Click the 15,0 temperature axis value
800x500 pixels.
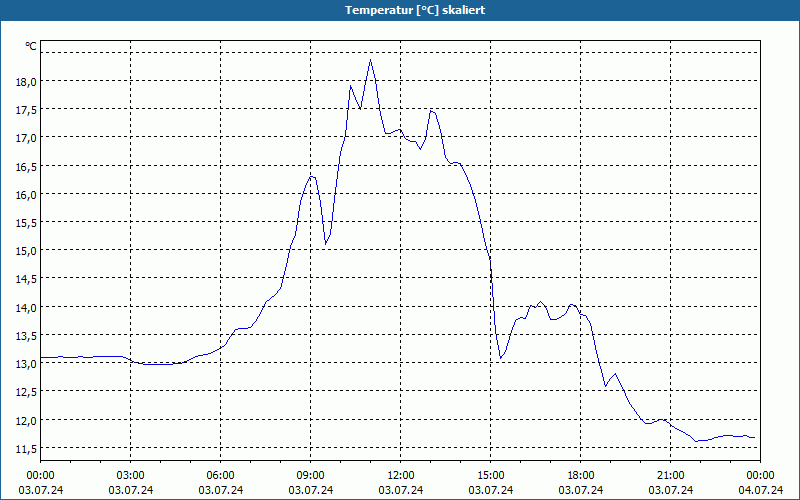pyautogui.click(x=25, y=251)
